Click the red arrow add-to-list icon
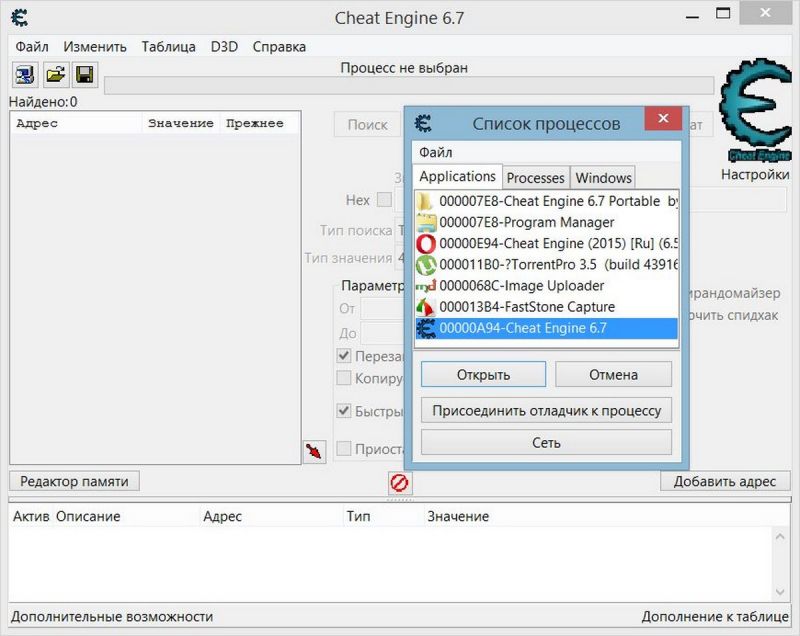 tap(314, 451)
